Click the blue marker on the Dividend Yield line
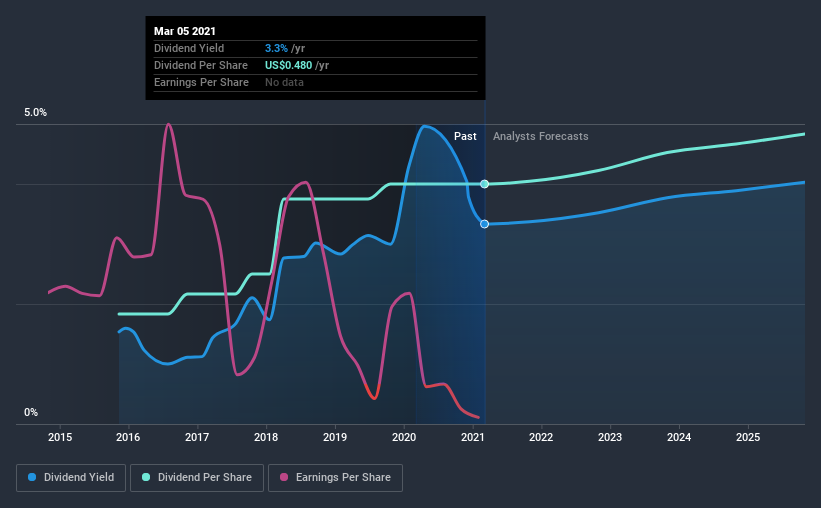Screen dimensions: 821x508 coord(484,224)
